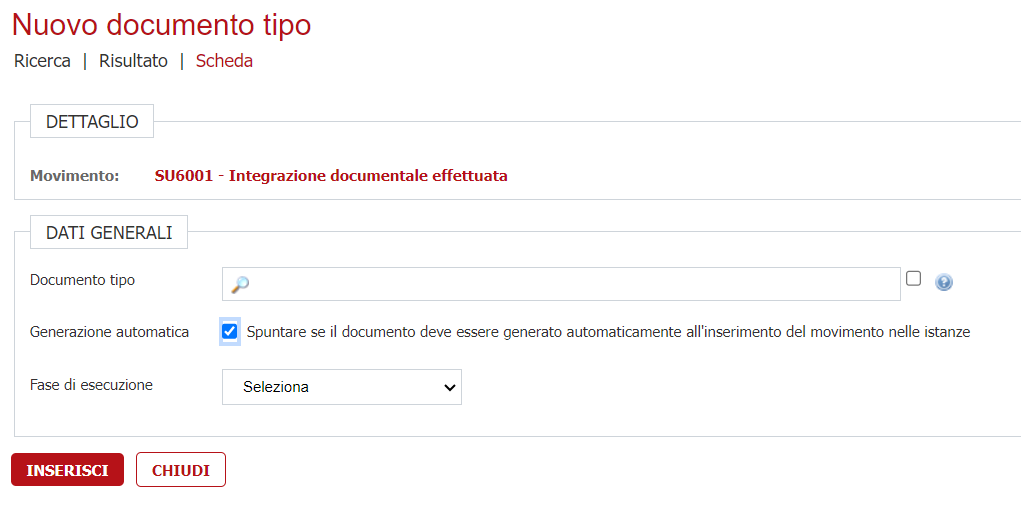The width and height of the screenshot is (1021, 525).
Task: Open the blue help question mark icon
Action: point(943,282)
